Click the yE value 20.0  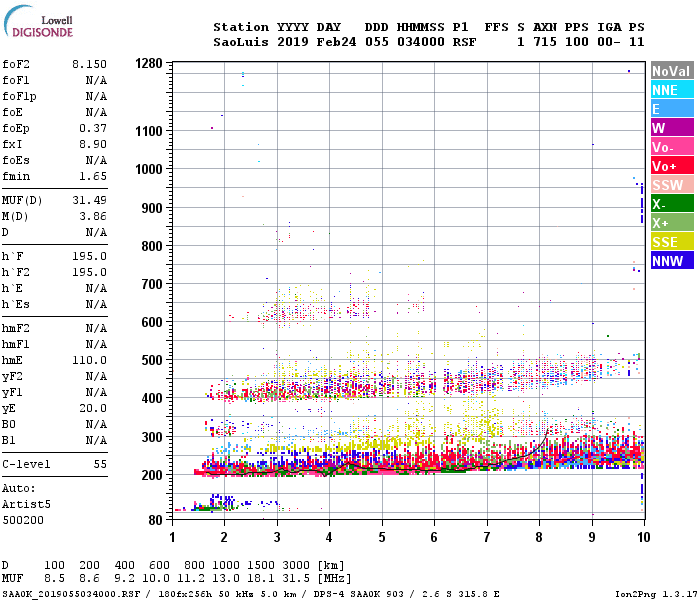tap(93, 408)
